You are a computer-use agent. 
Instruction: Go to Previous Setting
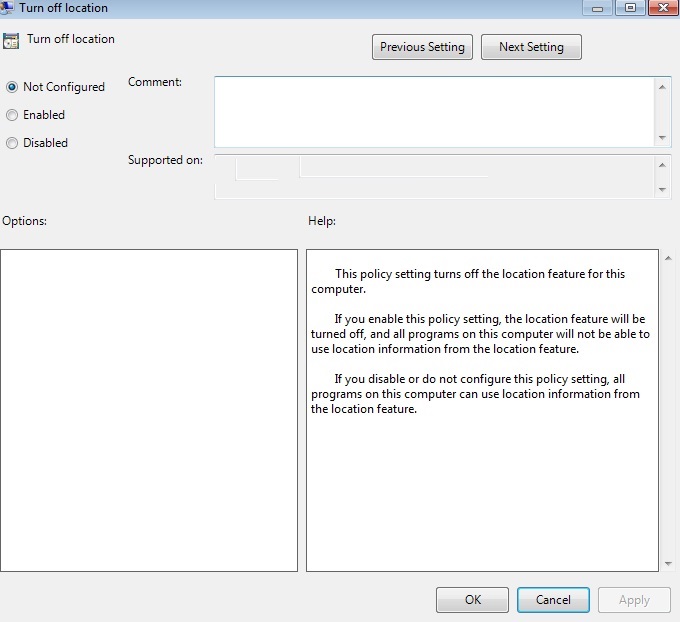422,47
